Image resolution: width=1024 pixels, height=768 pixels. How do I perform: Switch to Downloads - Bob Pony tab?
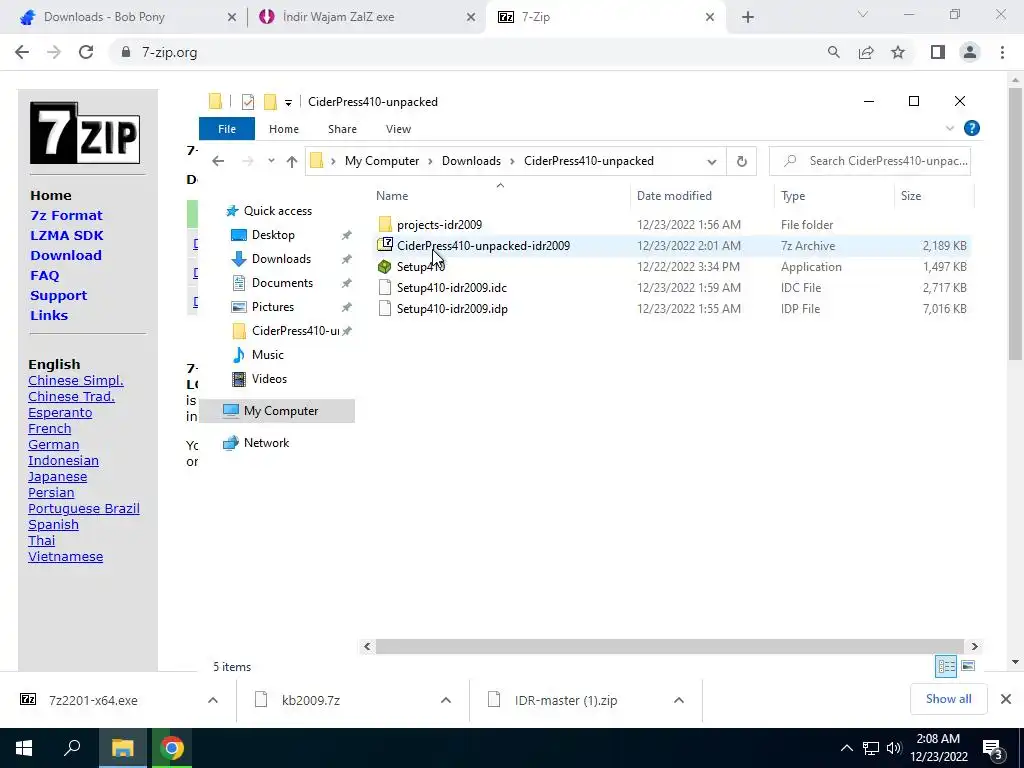pos(104,17)
